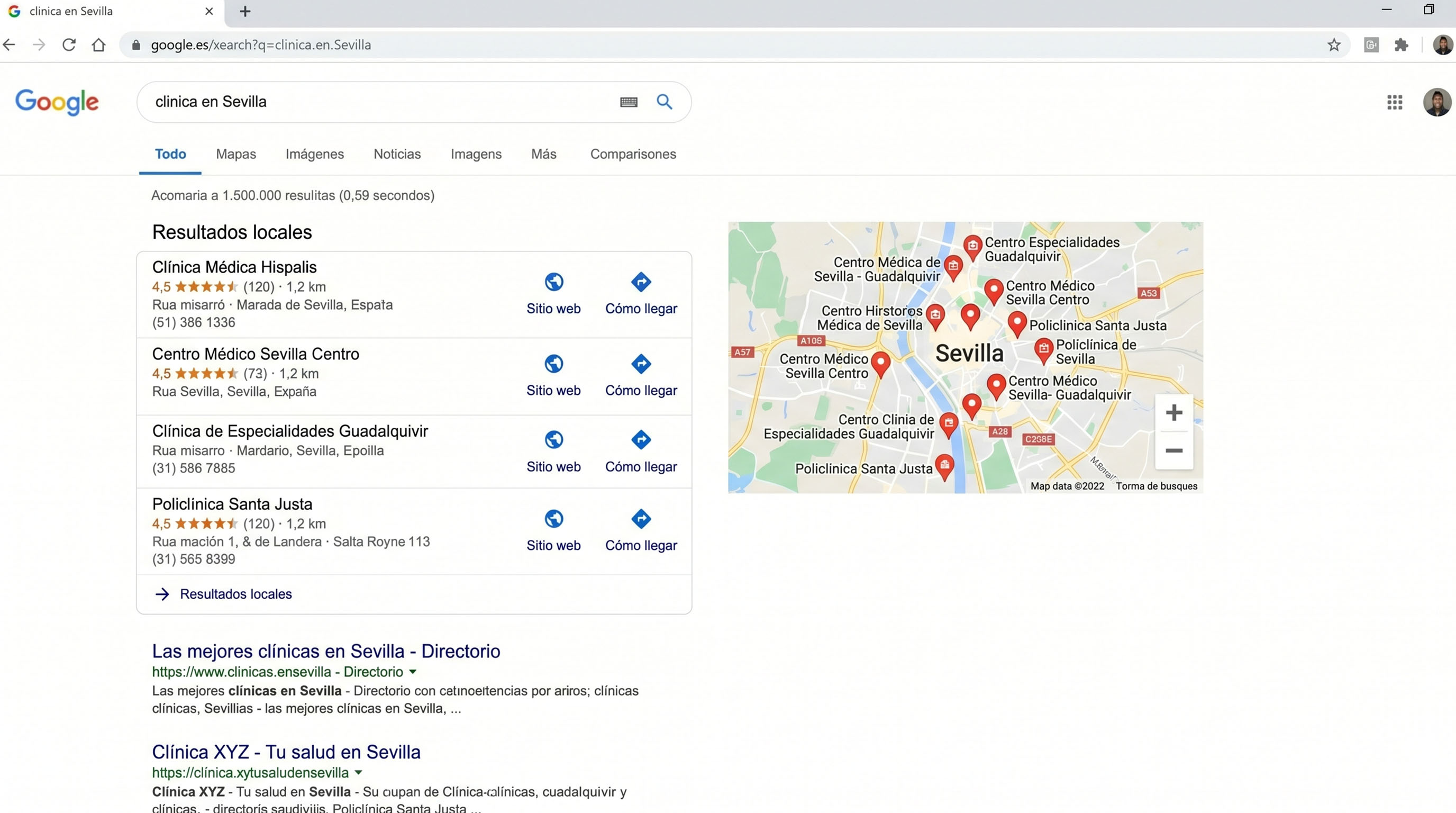Close the 'clinica en Sevilla' tab
The image size is (1456, 813).
[x=209, y=11]
